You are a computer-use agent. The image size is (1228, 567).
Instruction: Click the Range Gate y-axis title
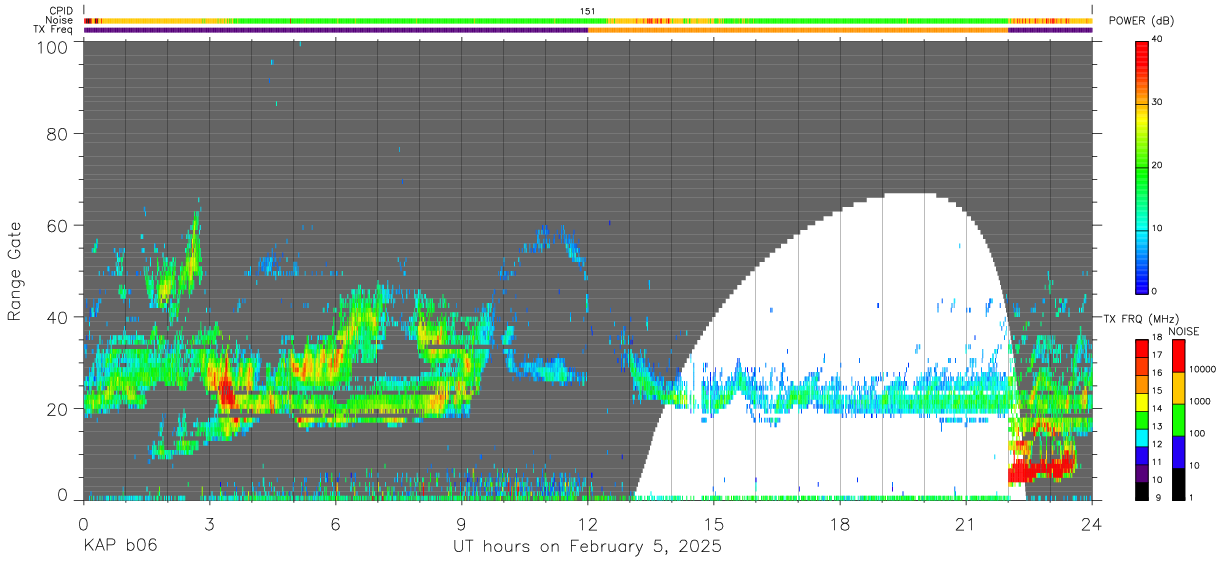(x=15, y=271)
